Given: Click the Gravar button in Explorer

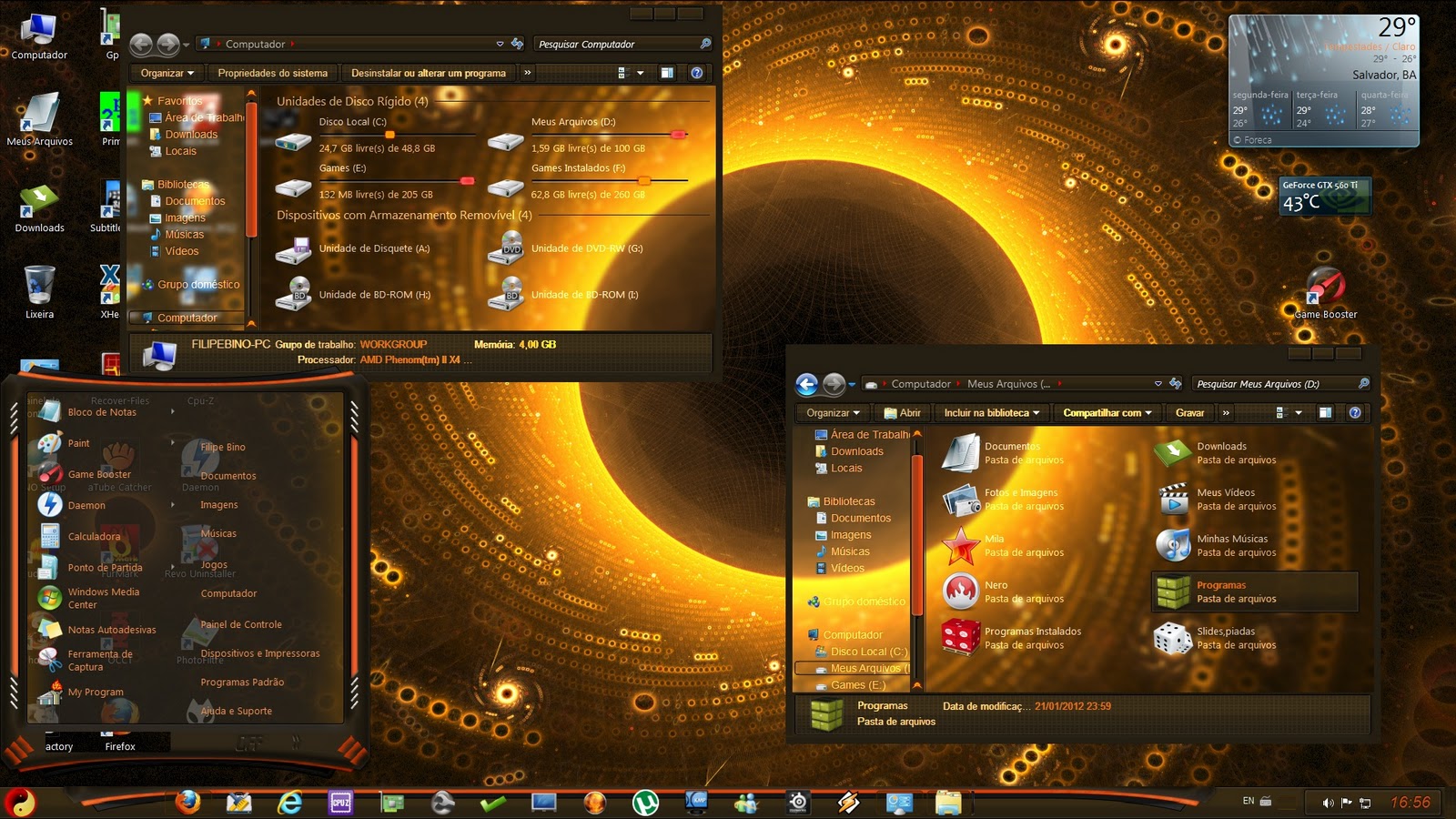Looking at the screenshot, I should 1189,412.
